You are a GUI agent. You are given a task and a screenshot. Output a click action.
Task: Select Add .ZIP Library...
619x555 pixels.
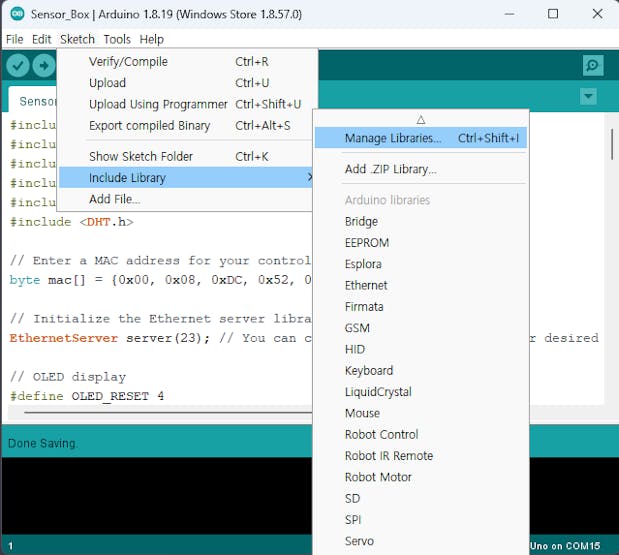click(421, 169)
